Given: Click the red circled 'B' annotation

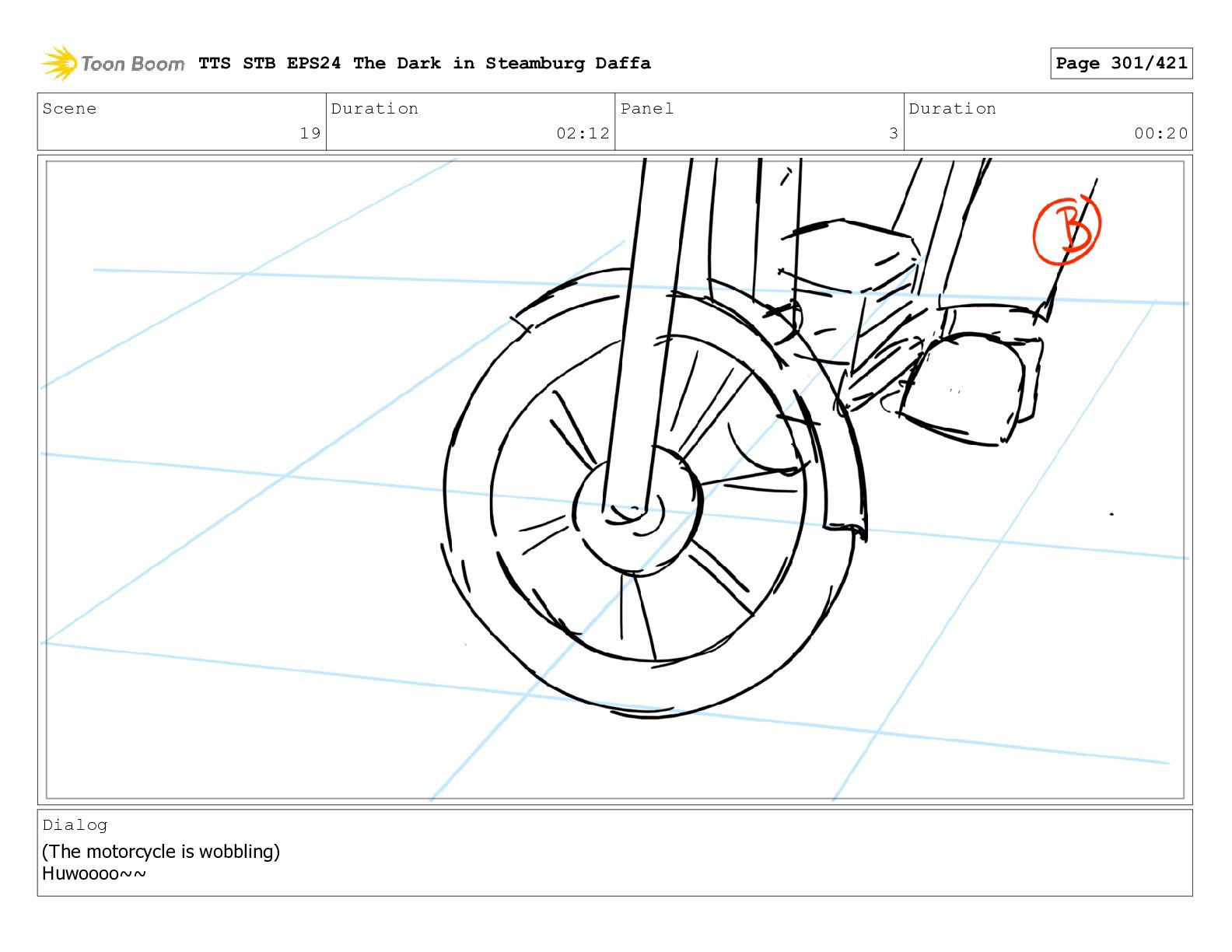Looking at the screenshot, I should [x=1067, y=230].
